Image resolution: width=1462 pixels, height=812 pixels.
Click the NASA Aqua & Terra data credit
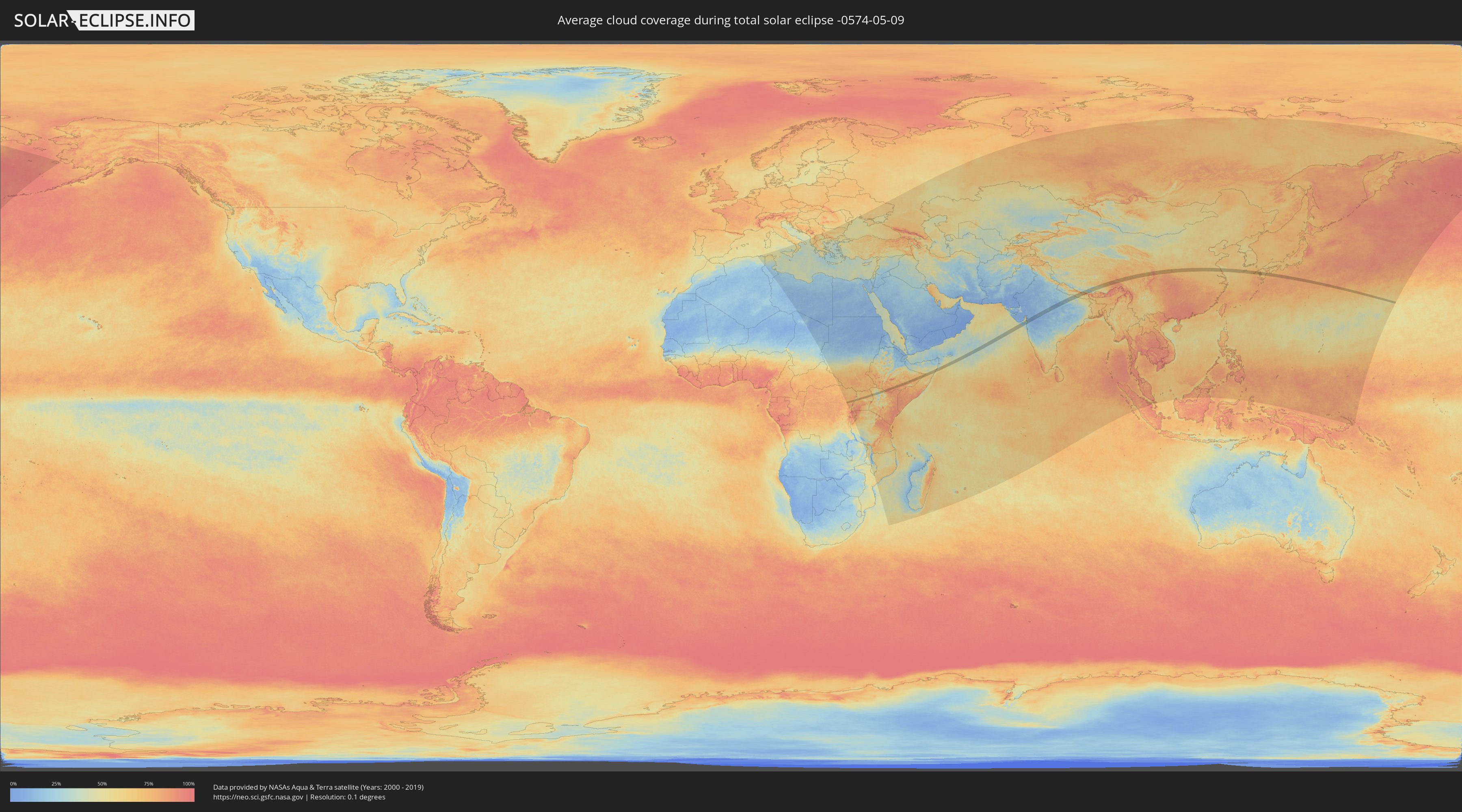pos(318,787)
